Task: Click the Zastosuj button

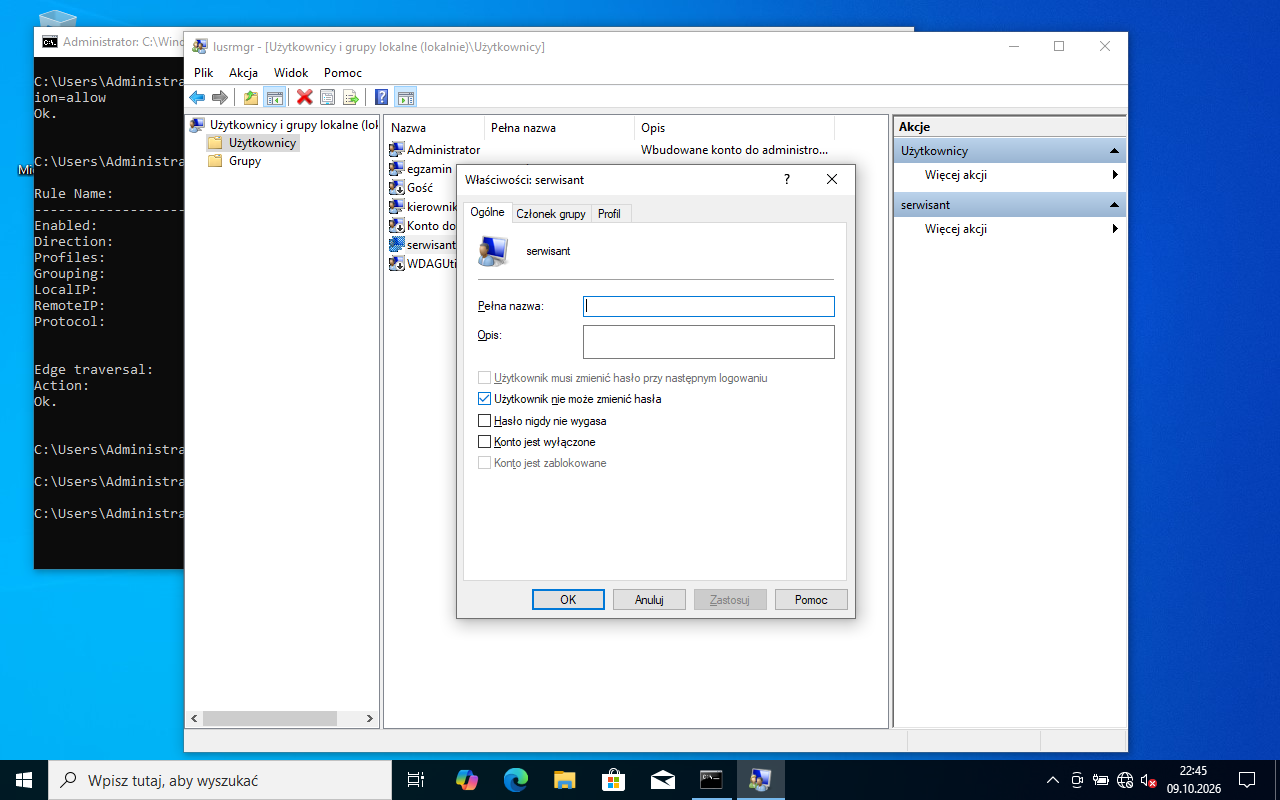Action: (x=730, y=600)
